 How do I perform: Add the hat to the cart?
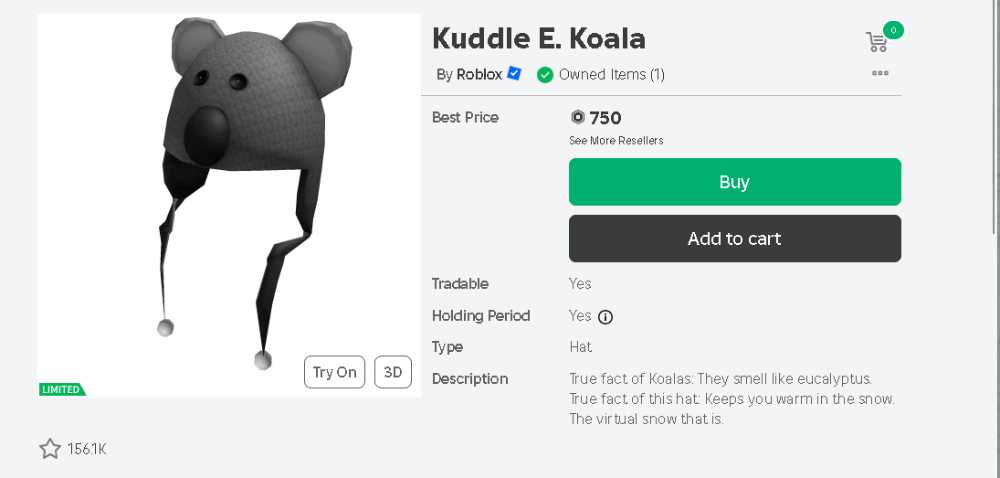(735, 238)
